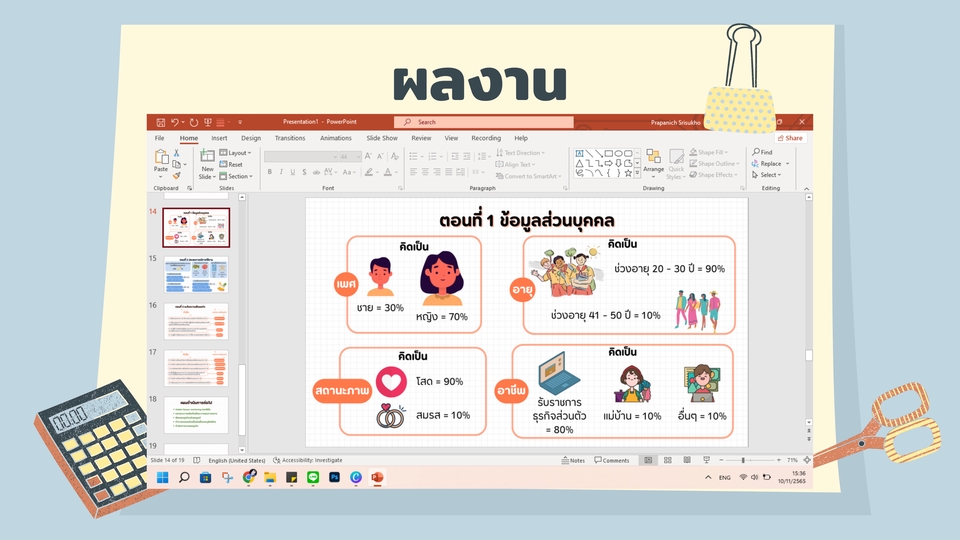Viewport: 960px width, 540px height.
Task: Justify the paragraph text
Action: tap(448, 172)
